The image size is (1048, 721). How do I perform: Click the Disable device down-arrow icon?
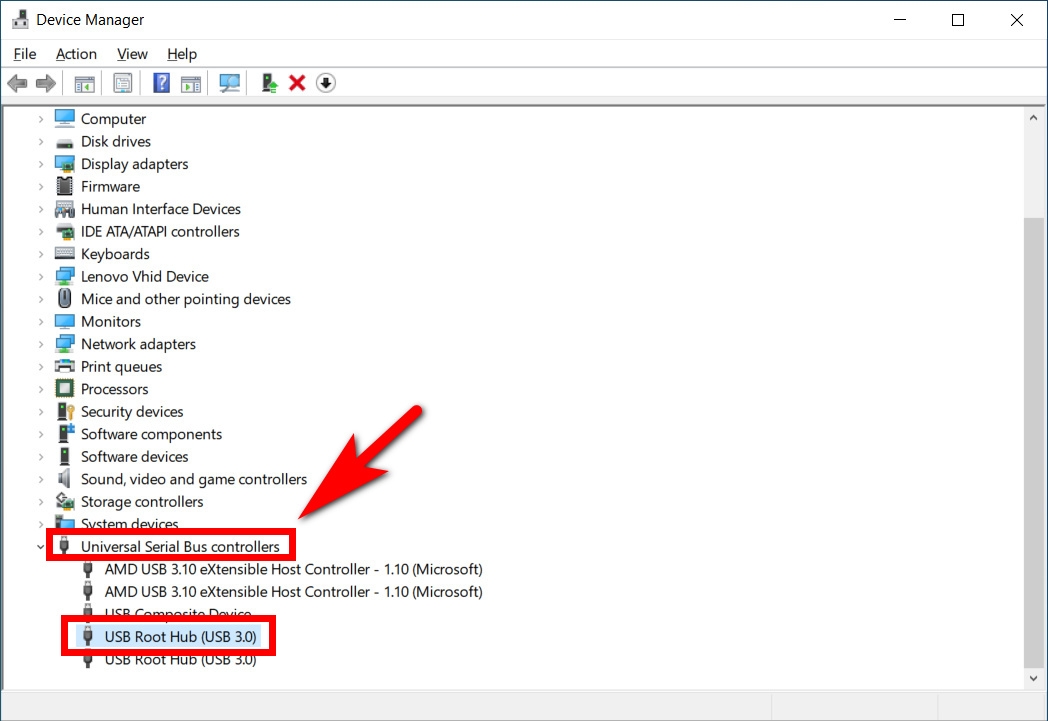tap(326, 82)
